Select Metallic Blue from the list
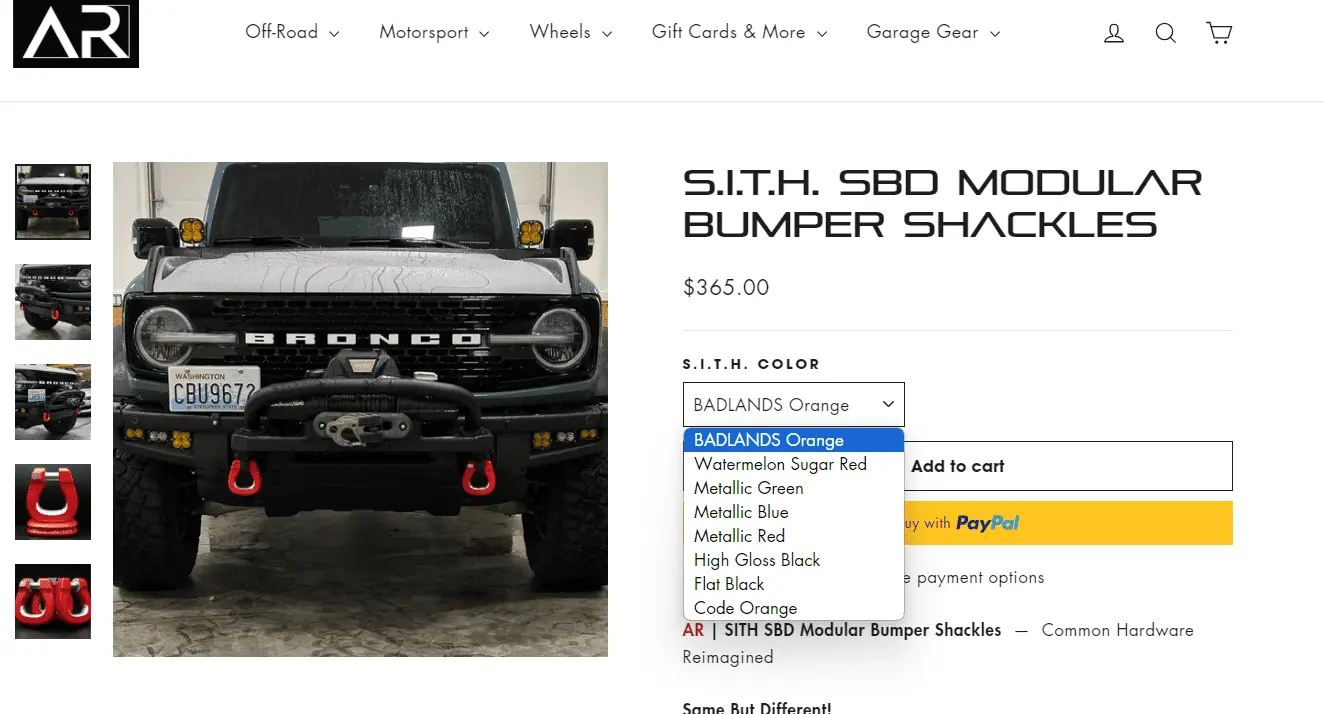 [x=794, y=512]
